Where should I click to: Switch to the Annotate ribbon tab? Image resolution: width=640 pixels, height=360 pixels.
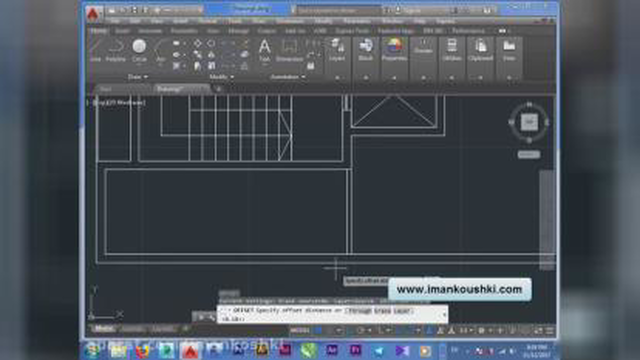[x=150, y=31]
